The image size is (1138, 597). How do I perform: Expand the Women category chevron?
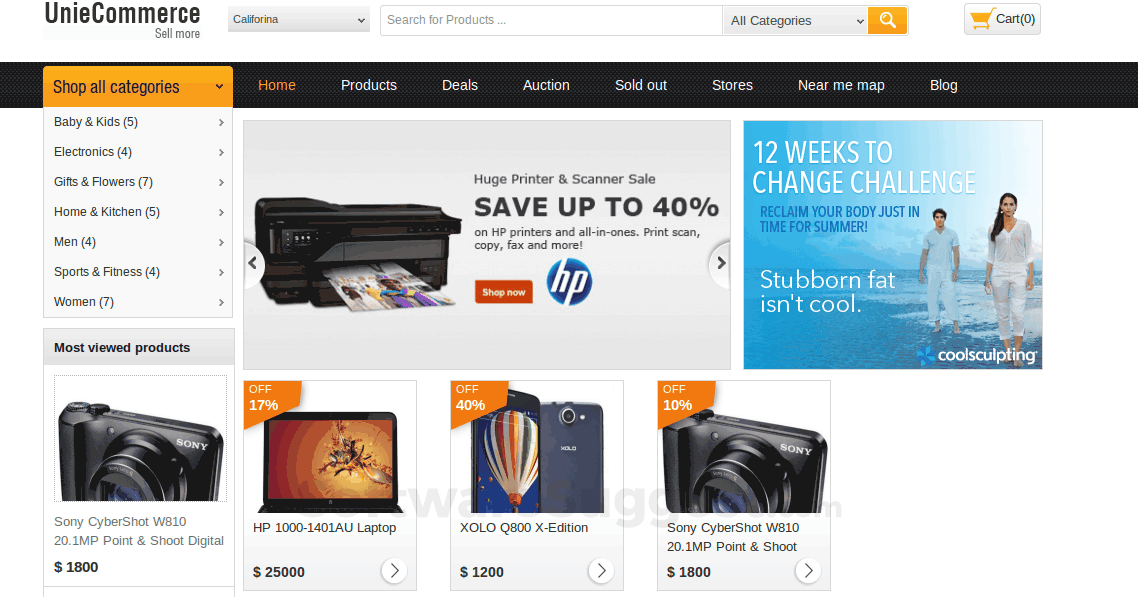[221, 302]
